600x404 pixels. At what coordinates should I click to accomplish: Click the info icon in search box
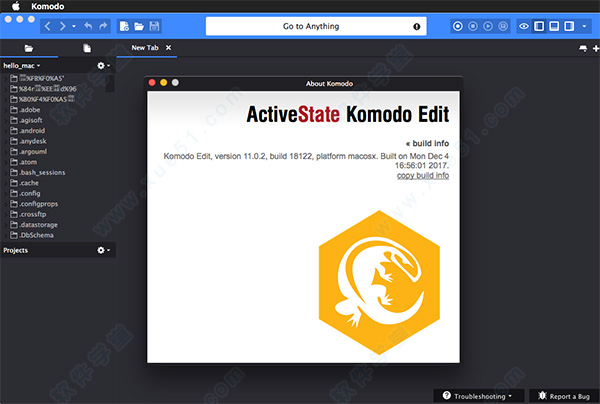417,26
